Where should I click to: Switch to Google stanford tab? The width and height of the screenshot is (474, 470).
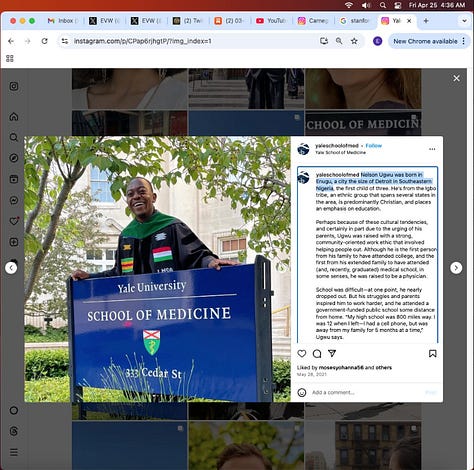pos(355,21)
